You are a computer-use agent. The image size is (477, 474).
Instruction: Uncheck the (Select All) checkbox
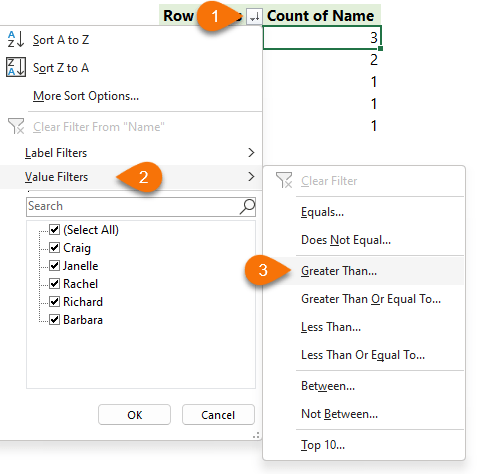(54, 229)
